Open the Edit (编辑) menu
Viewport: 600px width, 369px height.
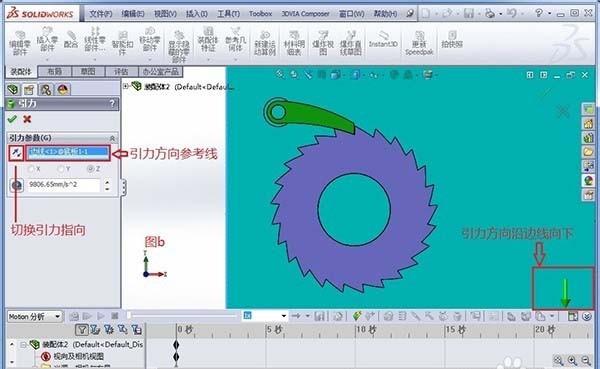pos(132,14)
